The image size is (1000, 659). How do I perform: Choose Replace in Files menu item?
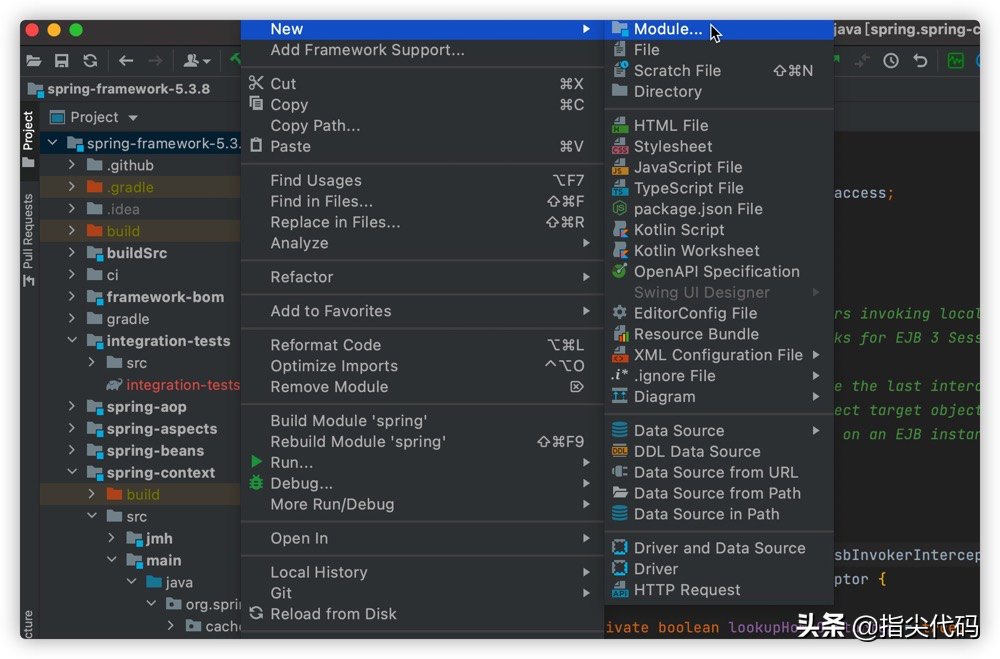(422, 222)
